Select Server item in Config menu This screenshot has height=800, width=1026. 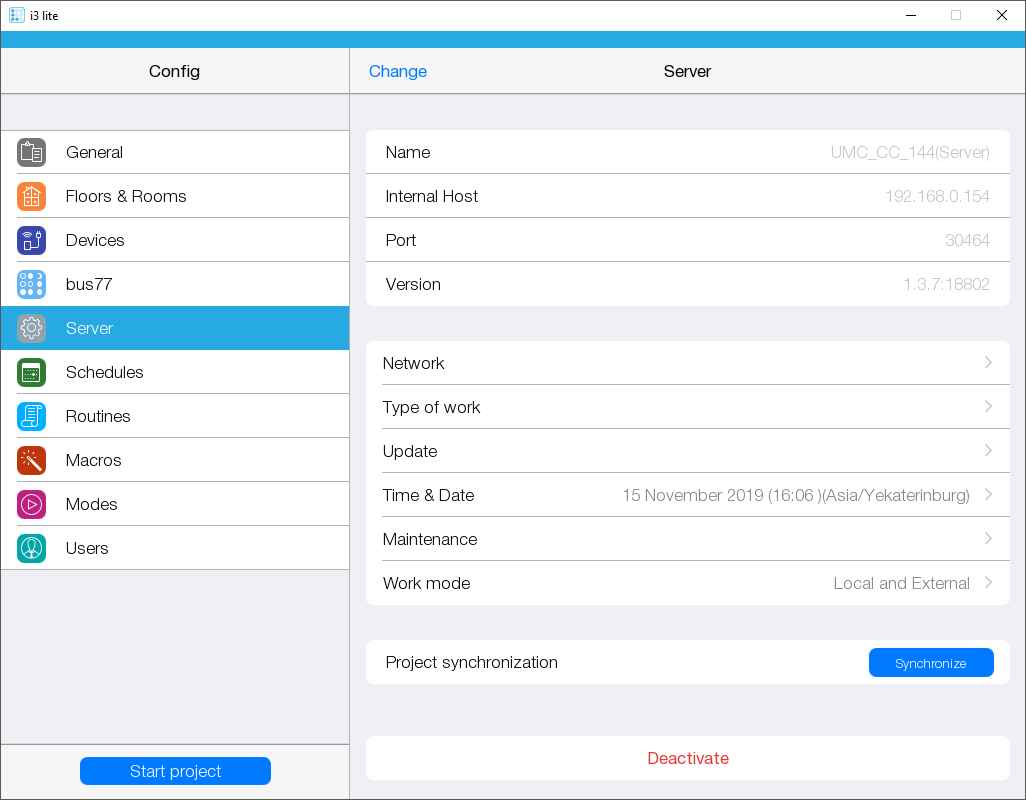175,328
